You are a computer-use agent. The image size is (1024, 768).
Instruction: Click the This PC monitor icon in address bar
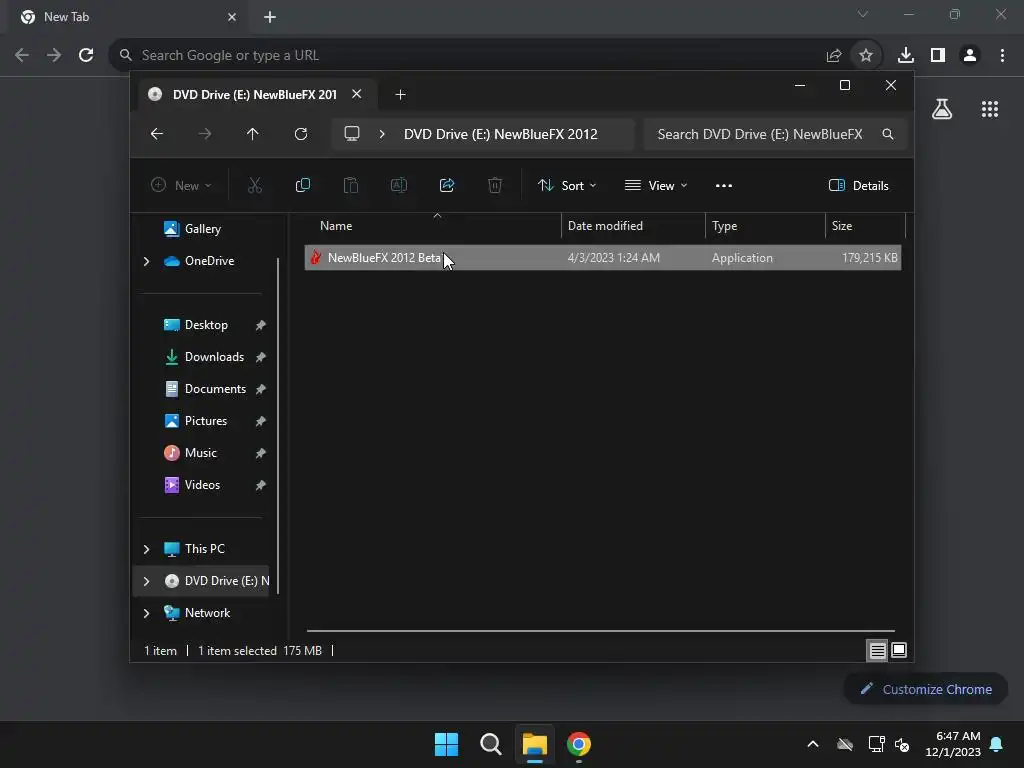point(352,134)
